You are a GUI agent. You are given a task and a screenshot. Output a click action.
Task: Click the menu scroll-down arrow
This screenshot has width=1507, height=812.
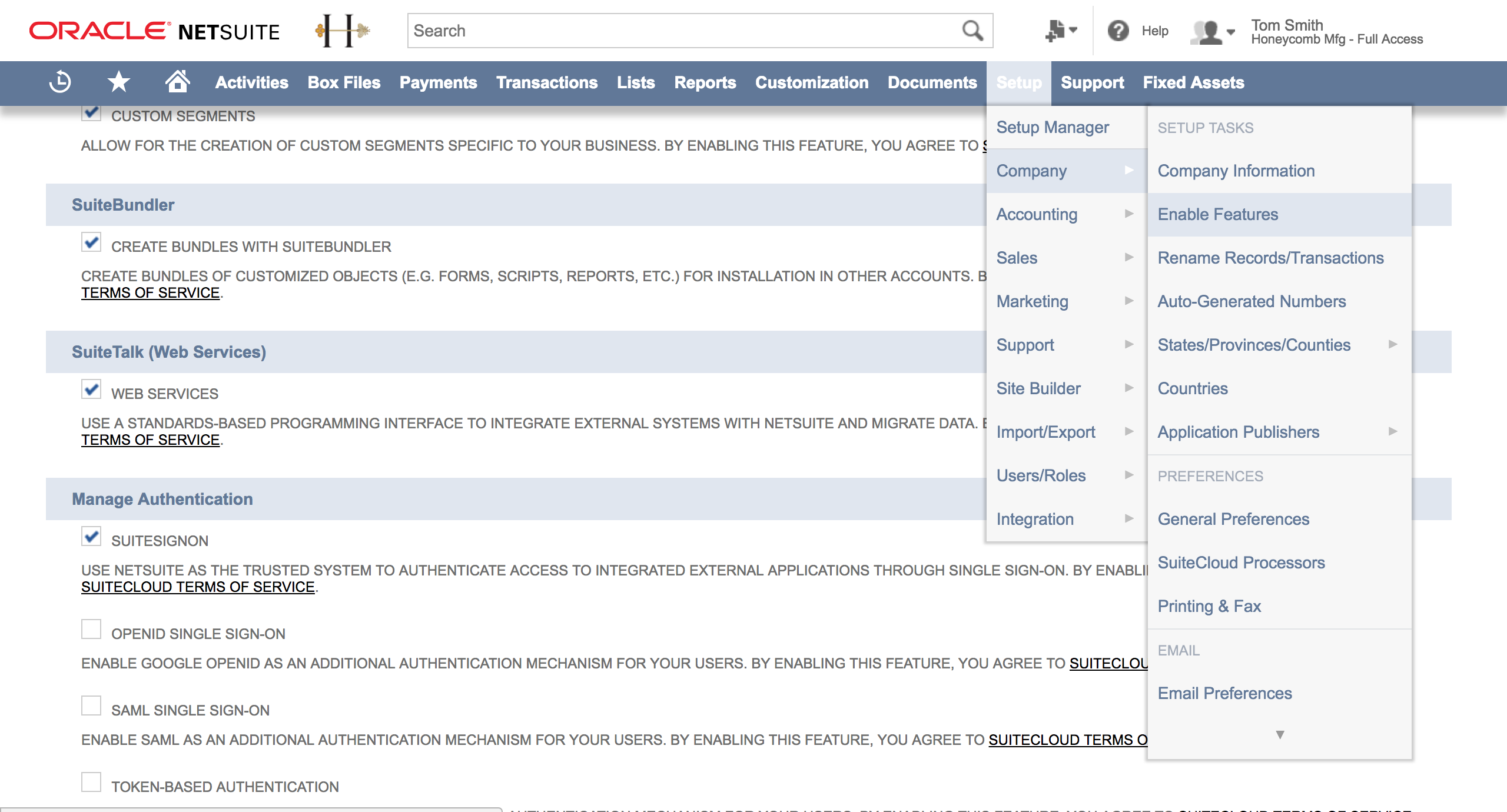pyautogui.click(x=1280, y=735)
